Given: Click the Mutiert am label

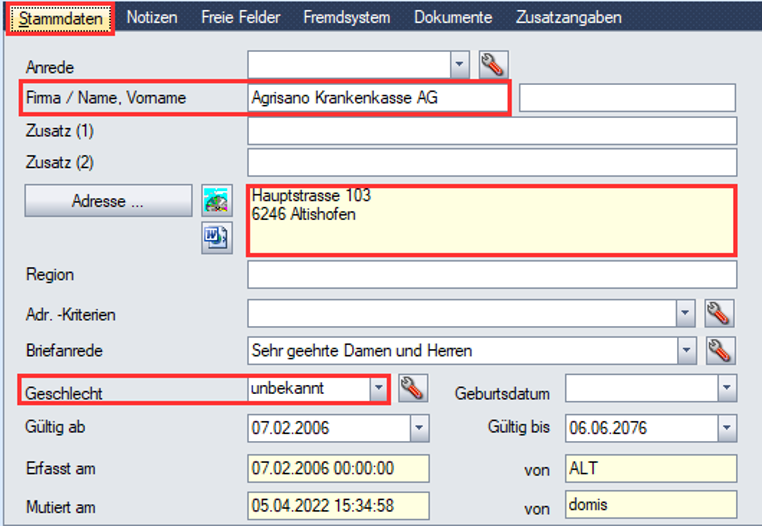Looking at the screenshot, I should (x=61, y=507).
